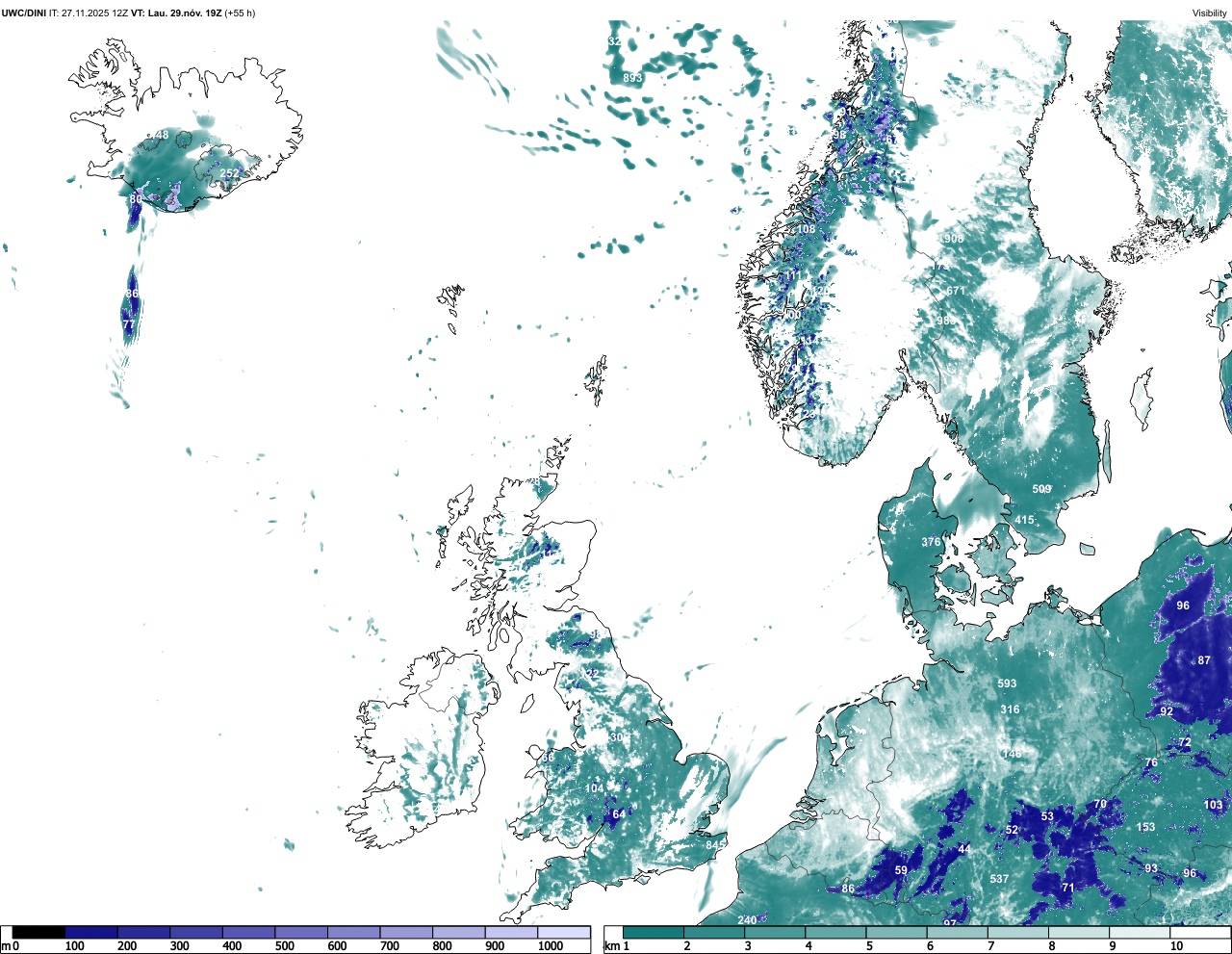Click the 7–8 km pale legend swatch
Viewport: 1232px width, 954px height.
click(1019, 932)
